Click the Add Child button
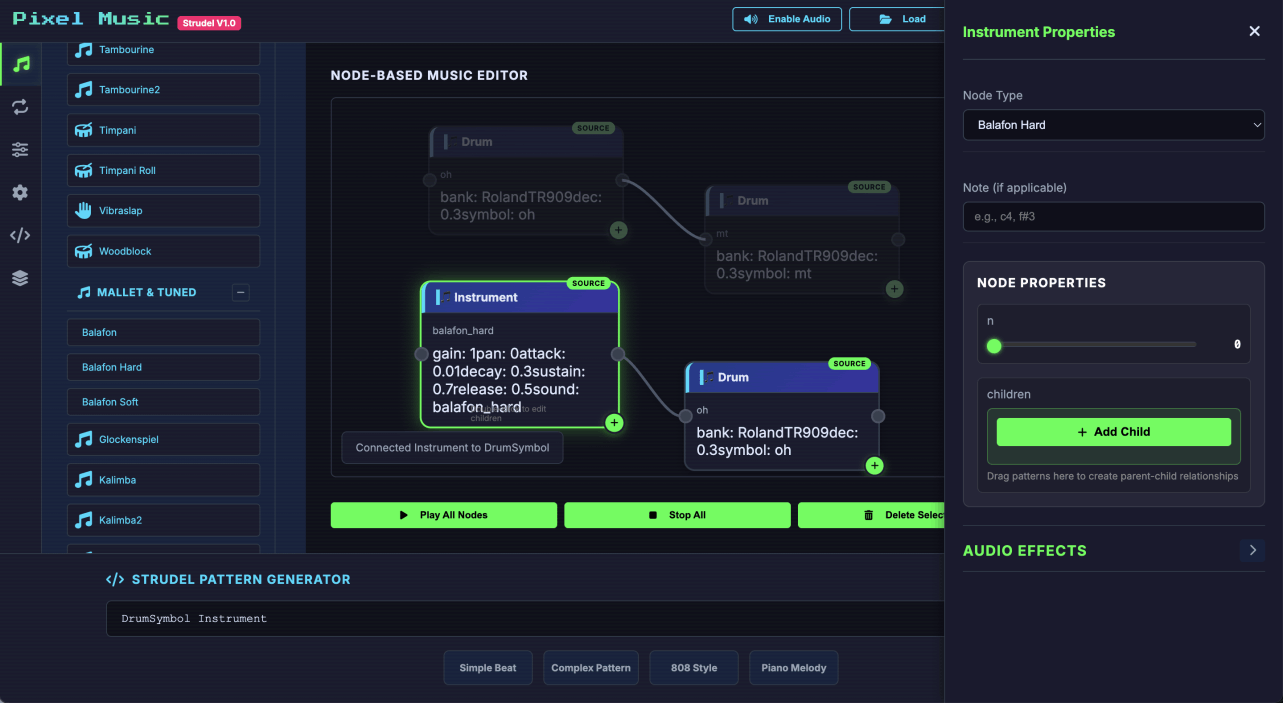Image resolution: width=1283 pixels, height=703 pixels. point(1113,432)
